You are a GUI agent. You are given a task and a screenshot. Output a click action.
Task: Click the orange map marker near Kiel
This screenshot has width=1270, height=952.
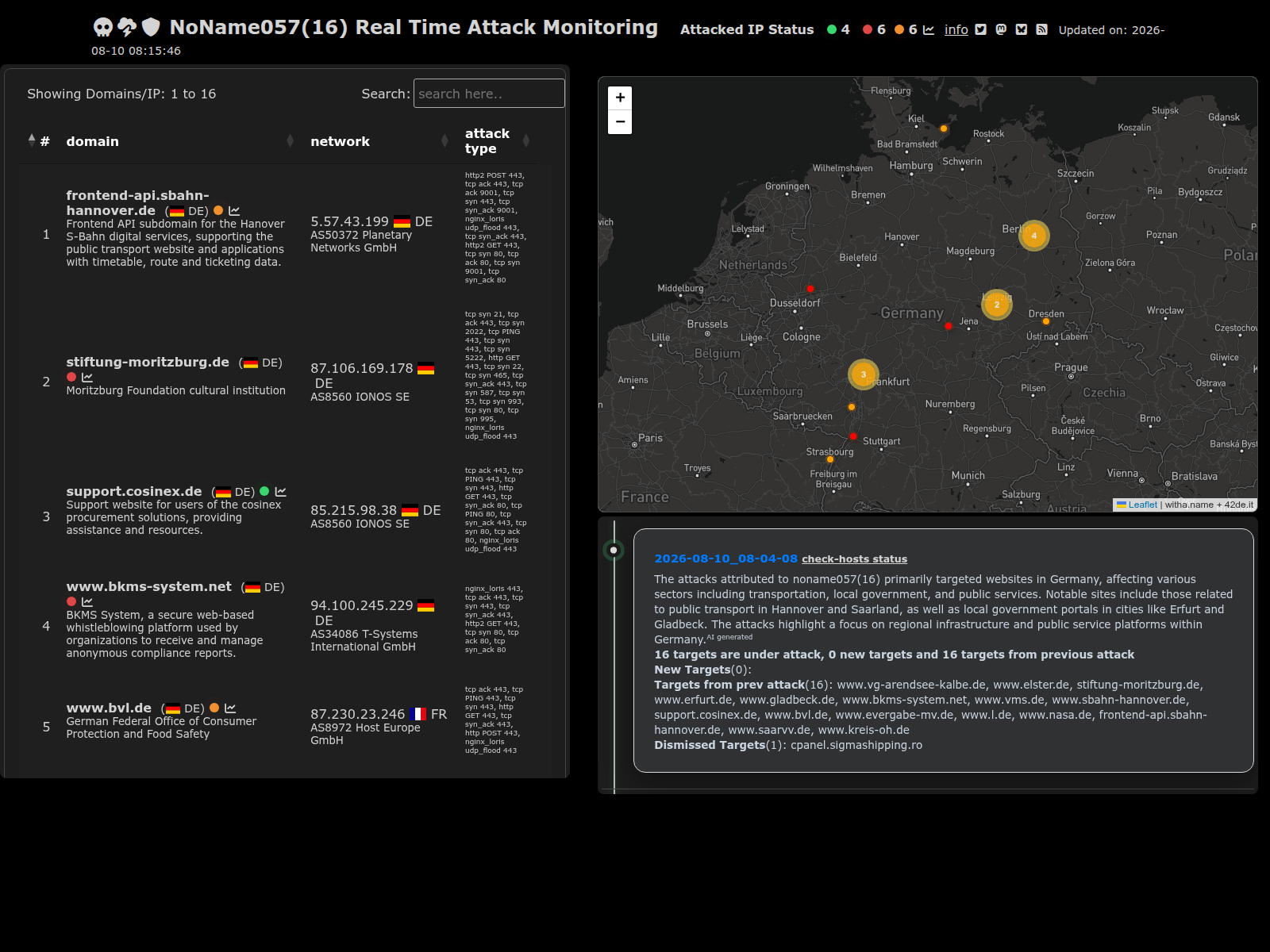pyautogui.click(x=944, y=129)
